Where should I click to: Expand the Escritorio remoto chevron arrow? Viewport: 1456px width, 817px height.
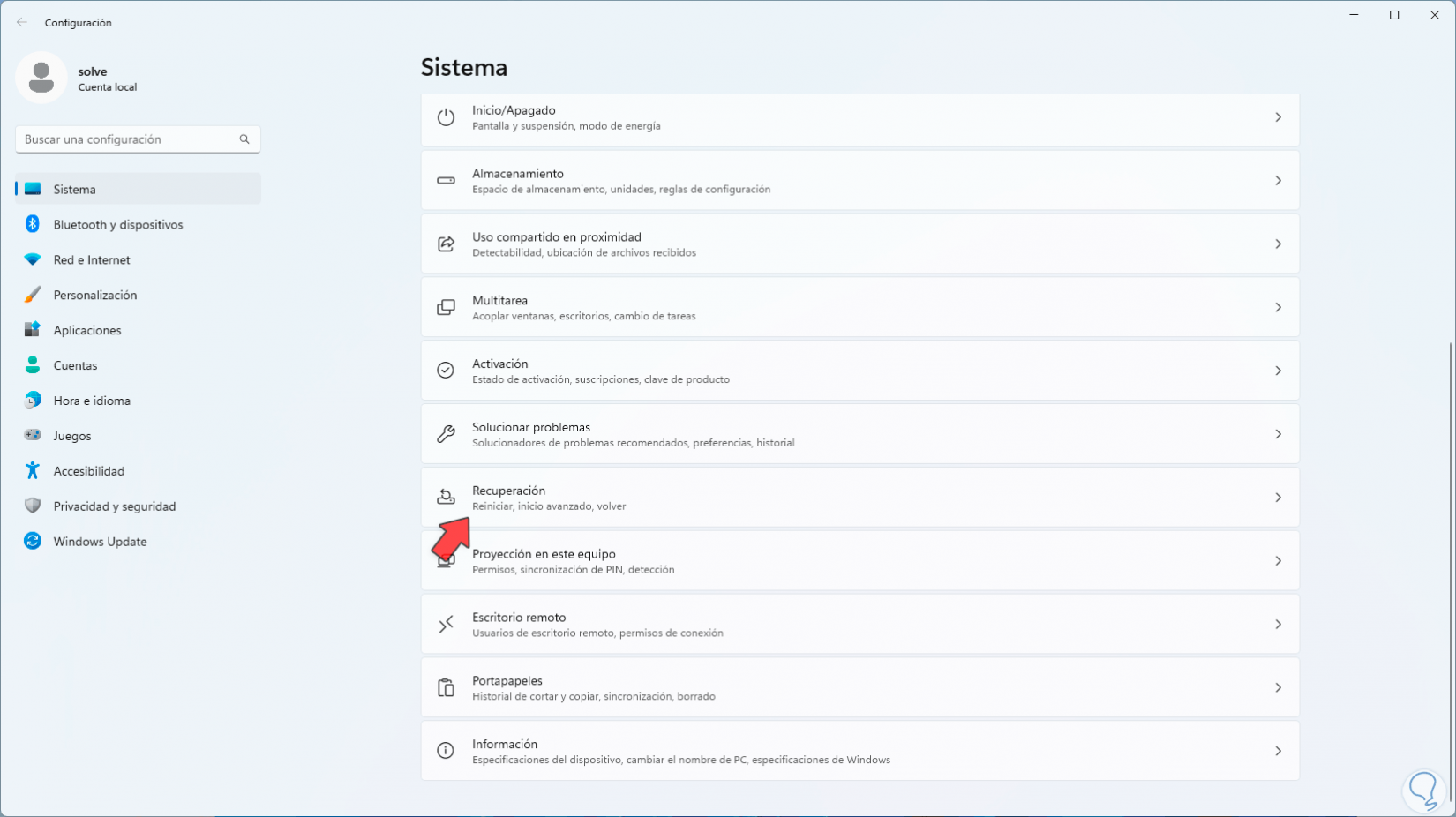click(x=1278, y=625)
